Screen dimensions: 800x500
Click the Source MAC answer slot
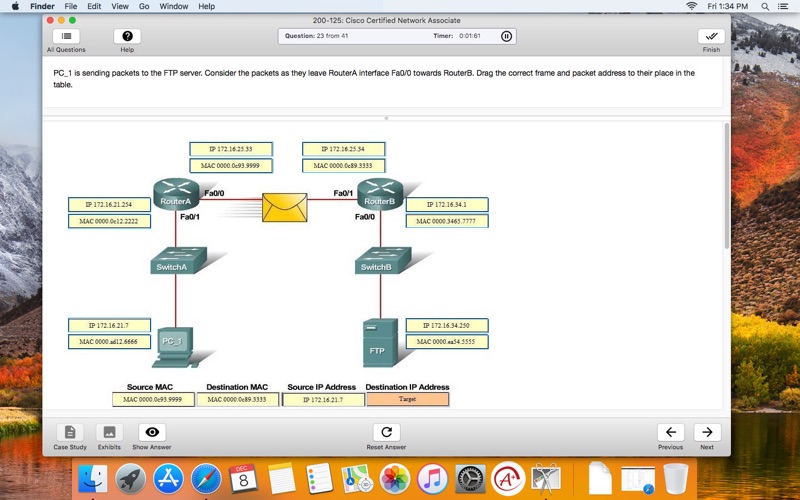(x=153, y=399)
